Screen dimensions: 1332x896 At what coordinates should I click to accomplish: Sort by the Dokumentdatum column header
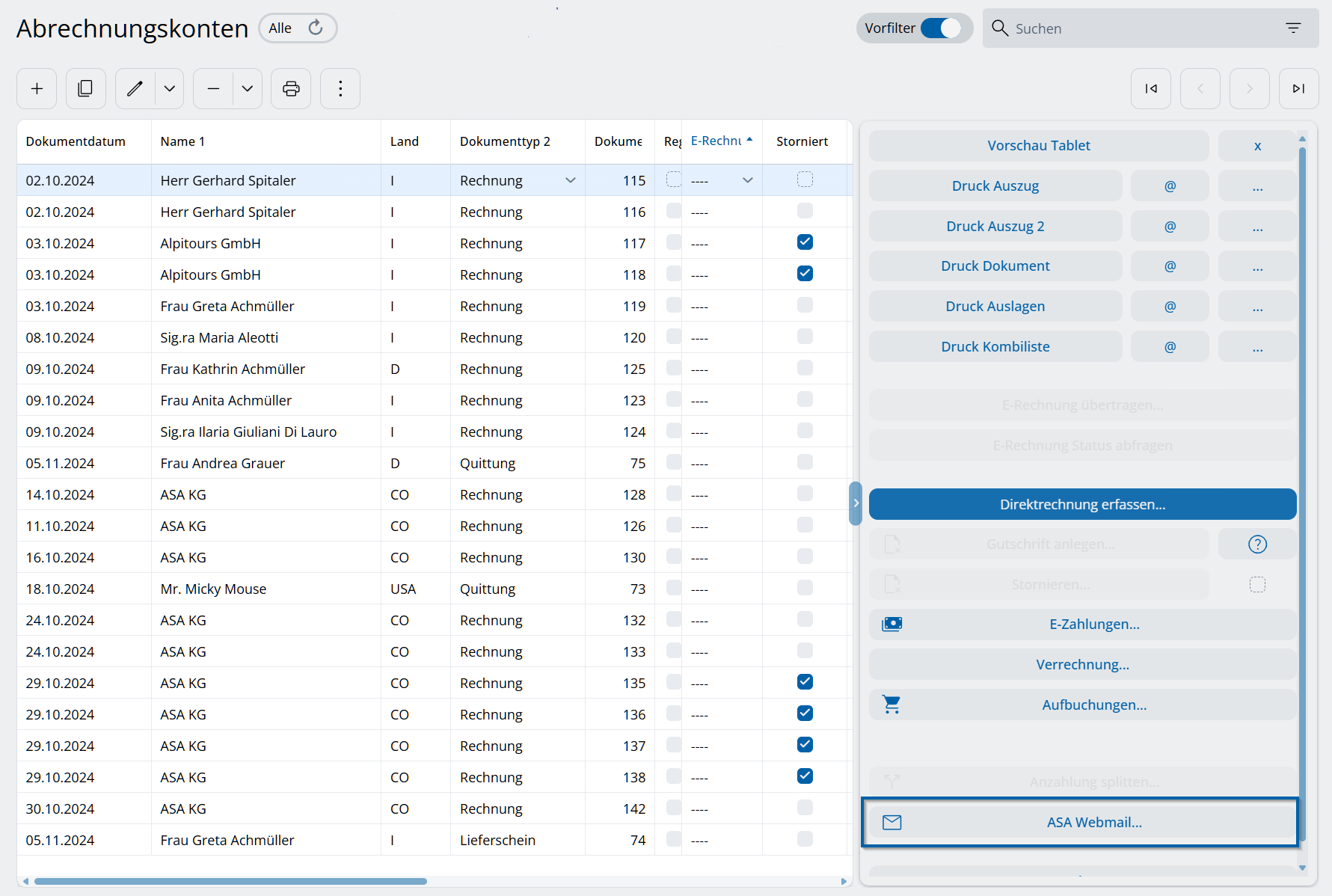76,141
